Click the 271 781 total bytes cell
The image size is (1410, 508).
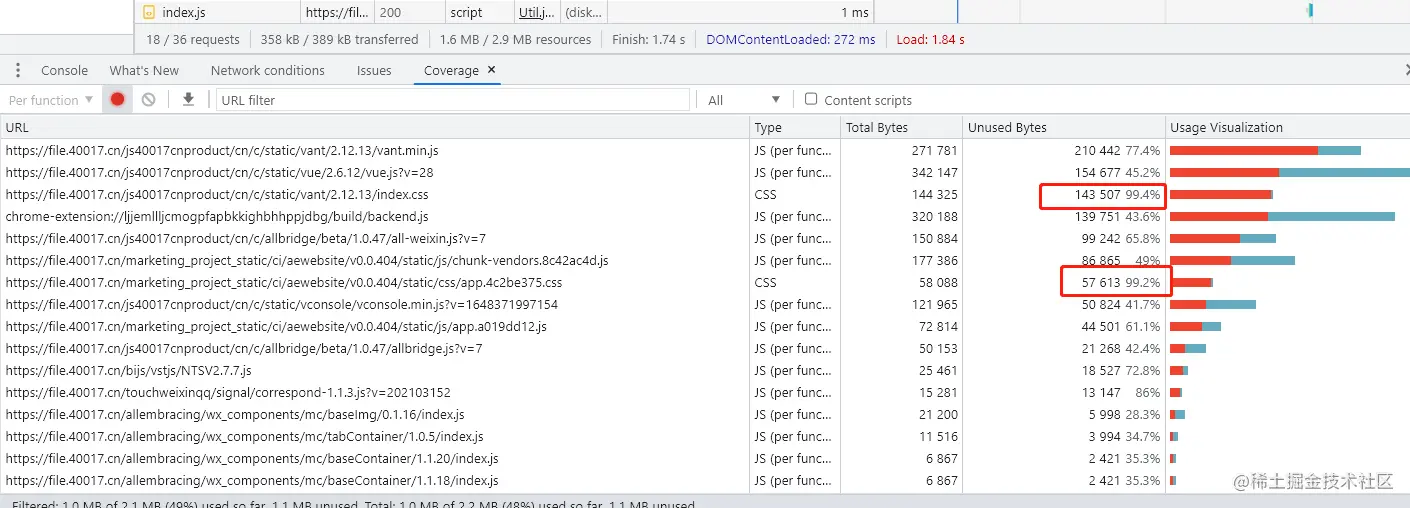pyautogui.click(x=901, y=150)
